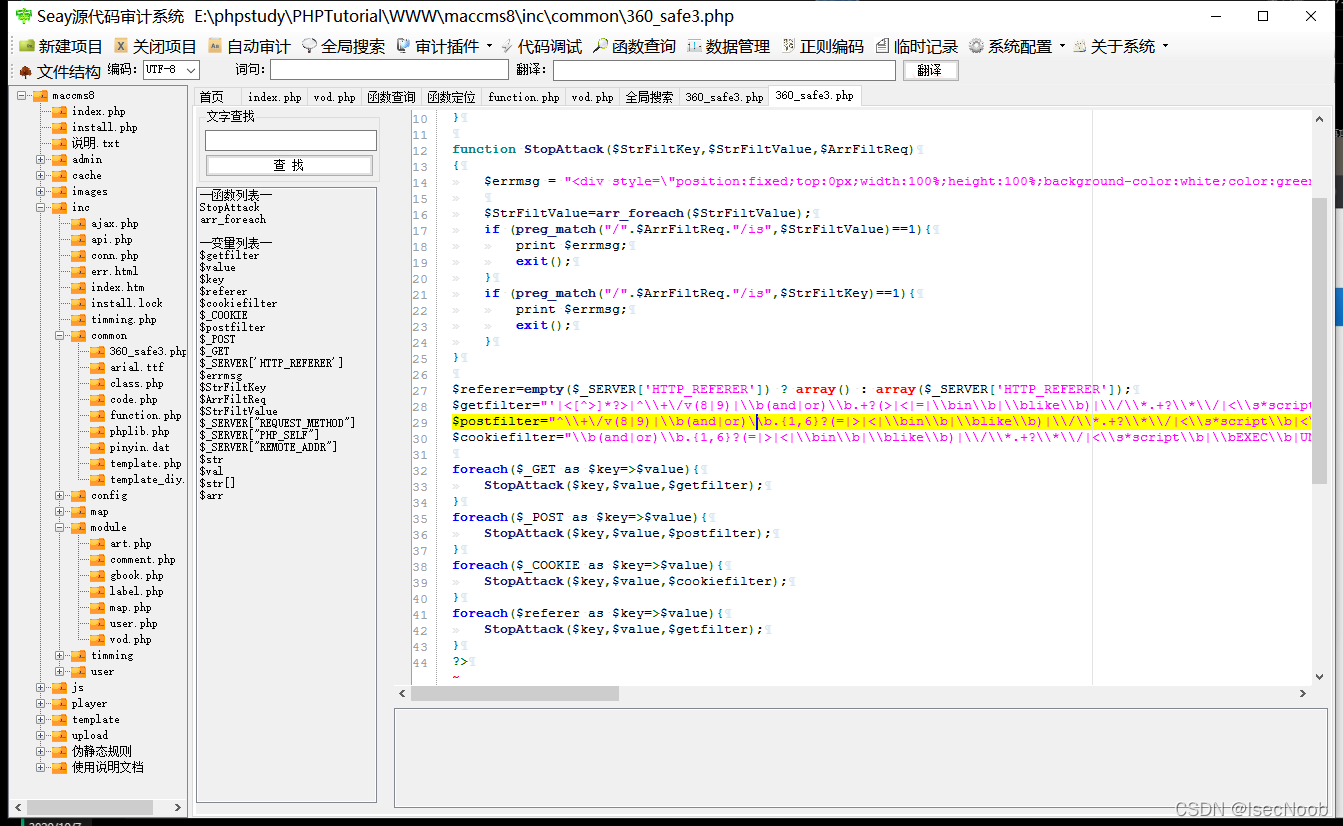
Task: Select arr_foreach in the function list
Action: 232,220
